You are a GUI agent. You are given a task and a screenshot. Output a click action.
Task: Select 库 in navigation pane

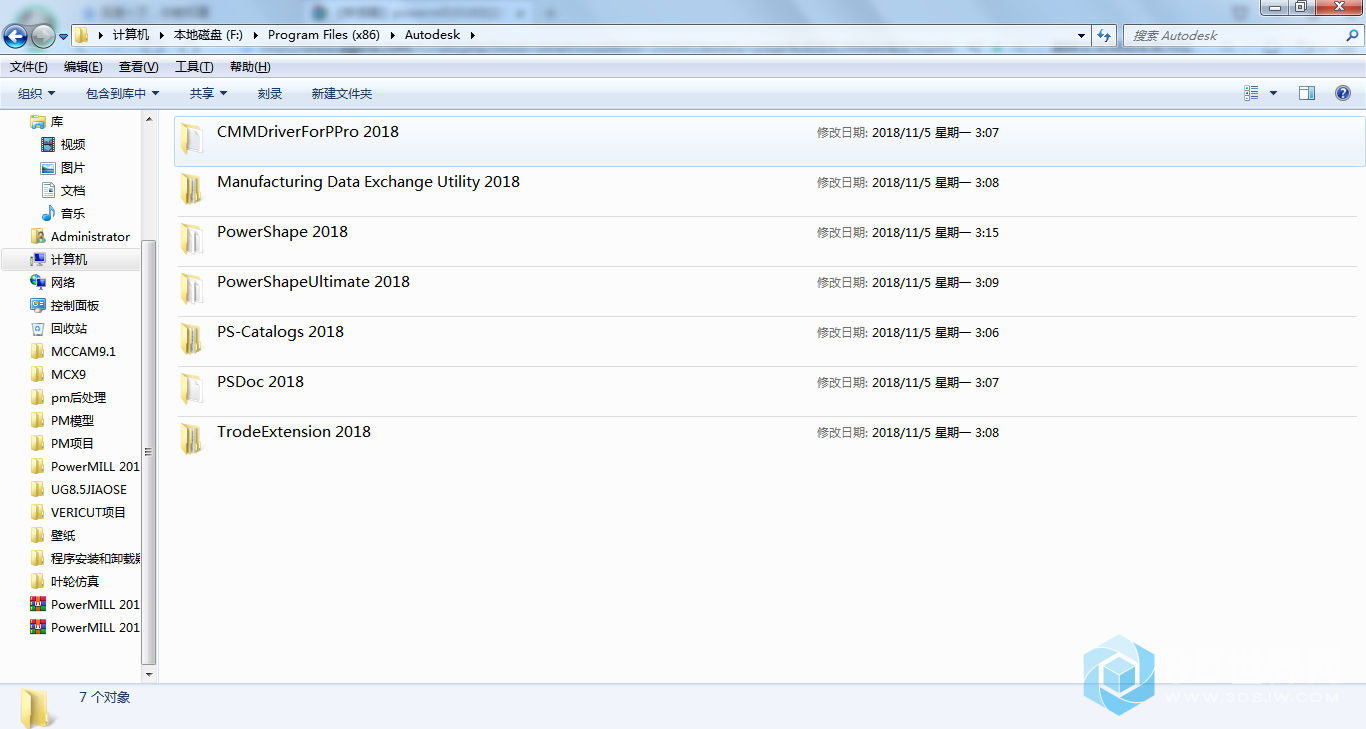(x=57, y=121)
